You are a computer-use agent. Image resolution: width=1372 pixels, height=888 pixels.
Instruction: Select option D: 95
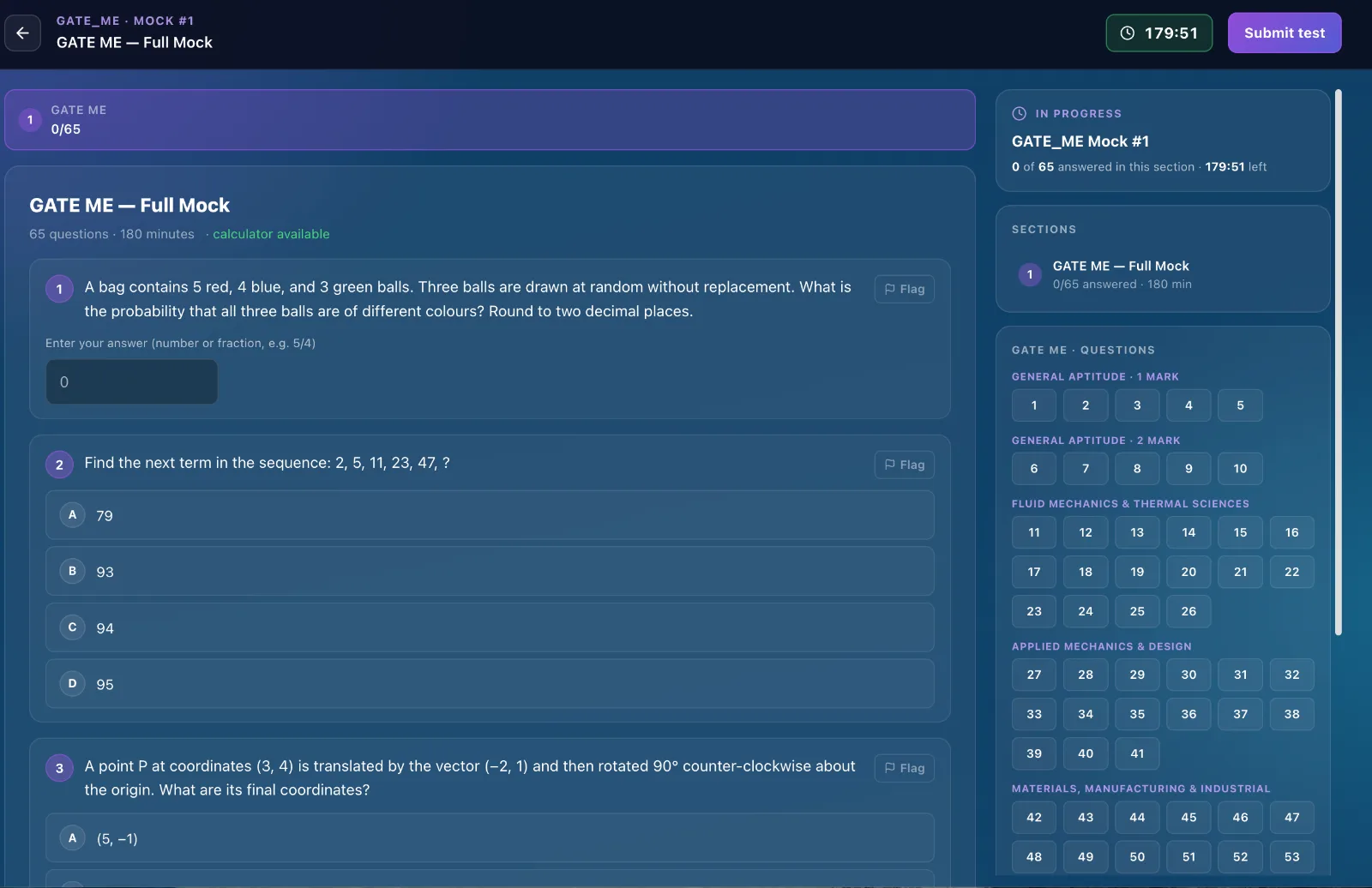490,684
